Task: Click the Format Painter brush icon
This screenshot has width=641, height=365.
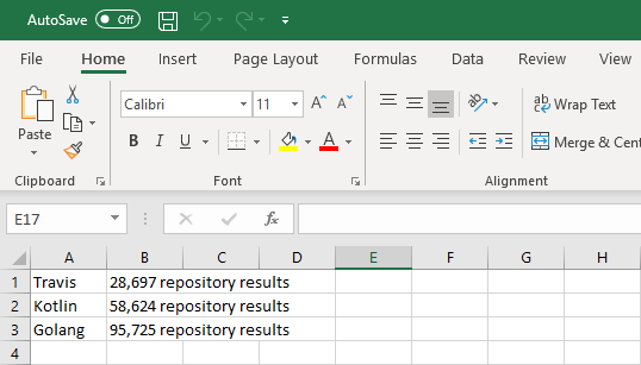Action: tap(73, 150)
